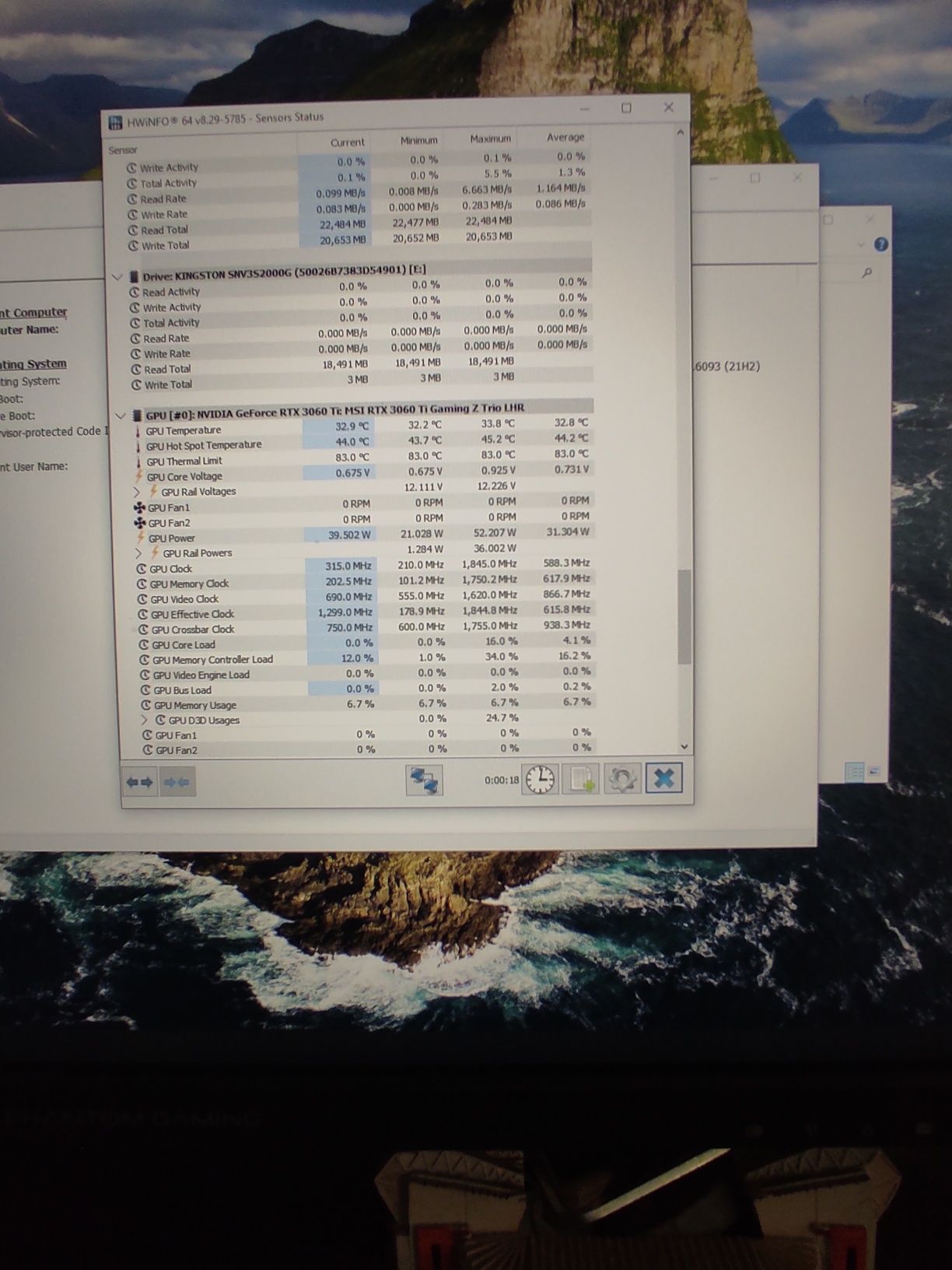Screen dimensions: 952x1270
Task: Click the 39.502 W current GPU Power value
Action: [350, 535]
